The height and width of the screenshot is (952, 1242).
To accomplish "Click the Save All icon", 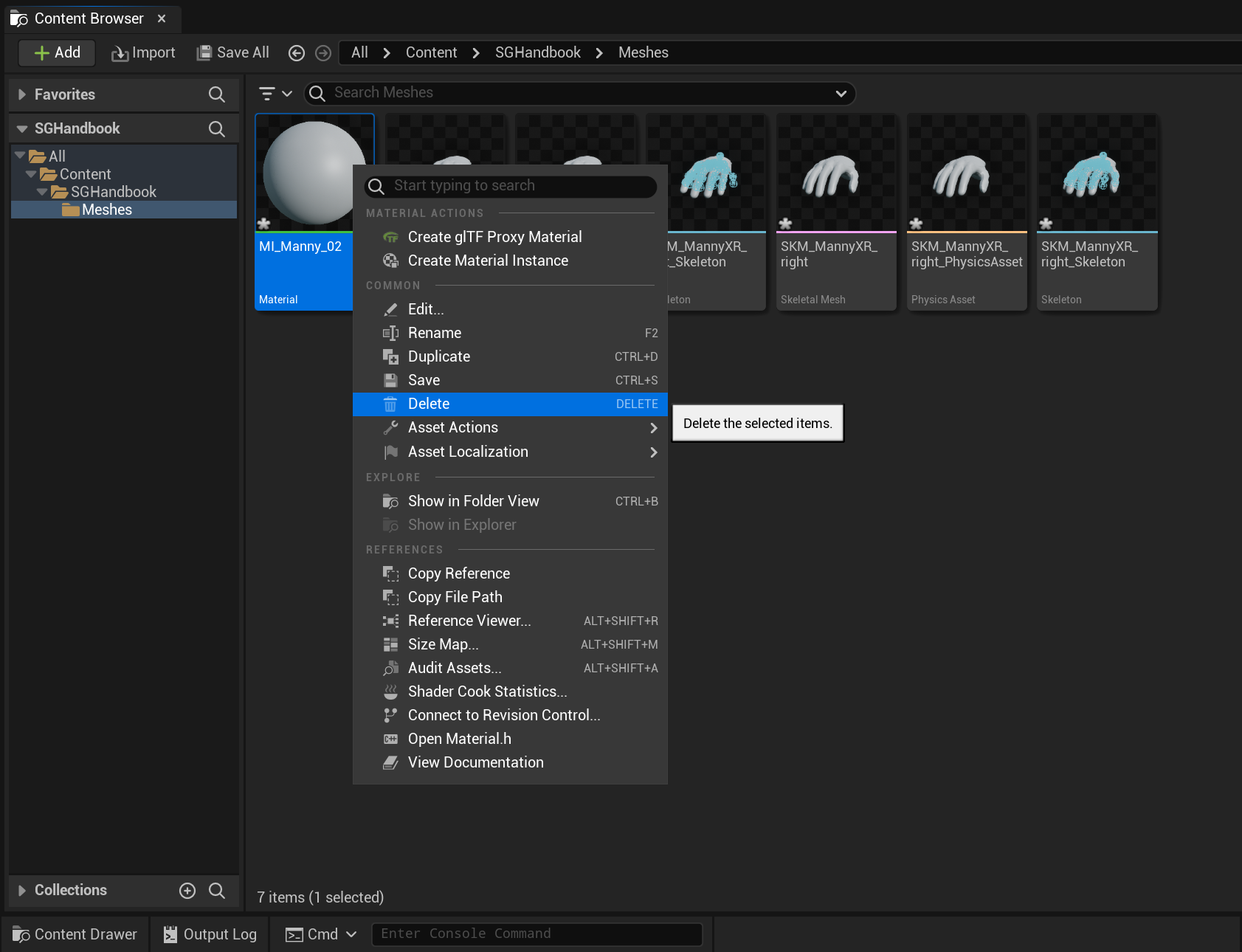I will pos(204,52).
